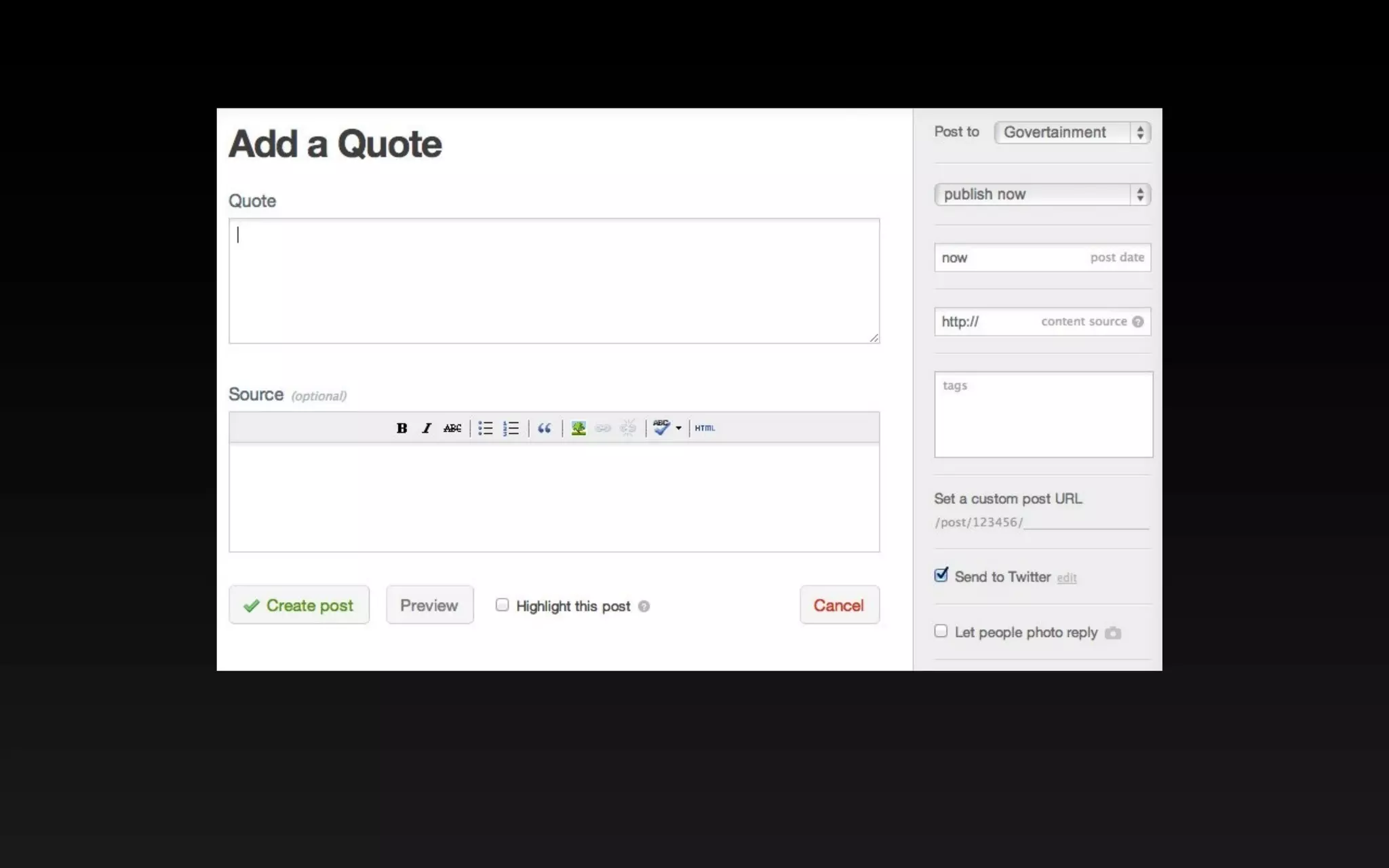Cancel the quote post
1389x868 pixels.
(839, 605)
